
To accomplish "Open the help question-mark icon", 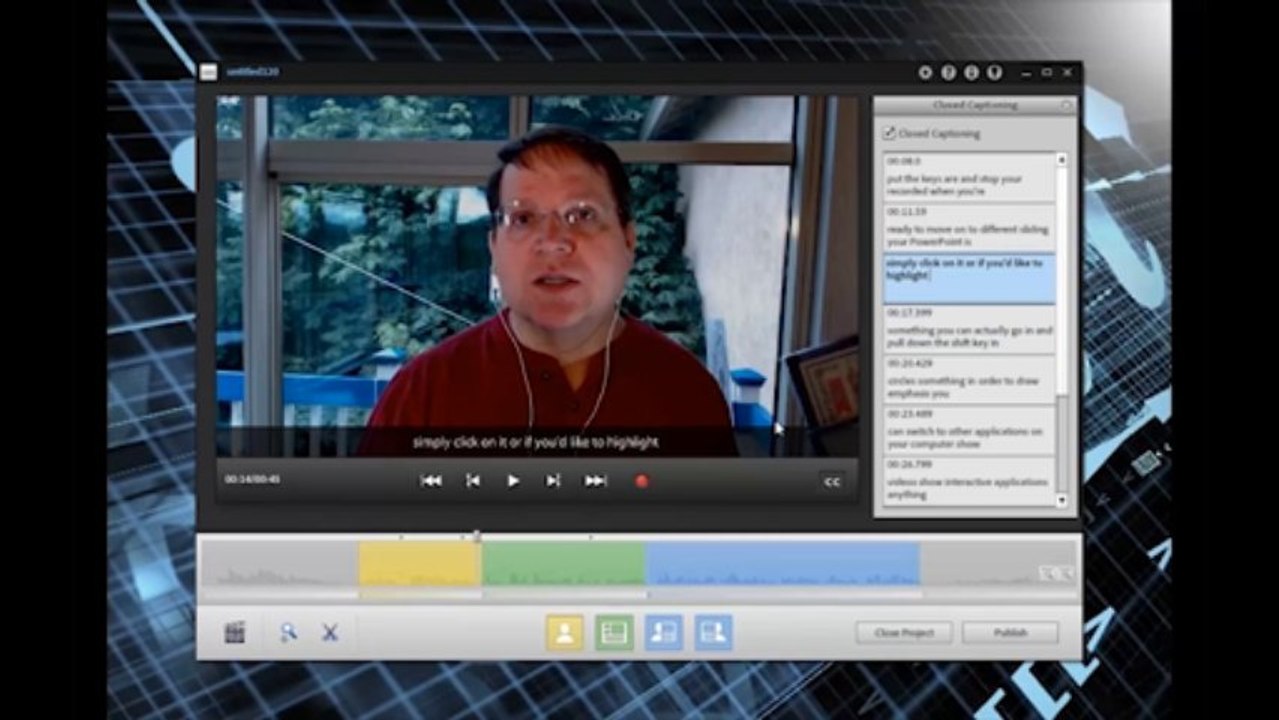I will [x=948, y=72].
